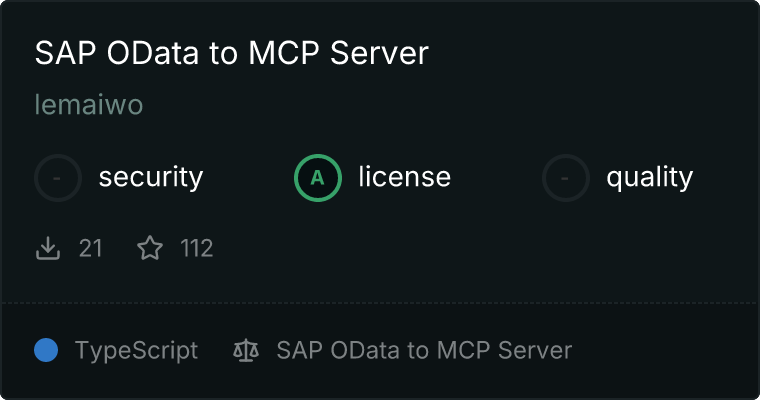Click the security label text
This screenshot has height=400, width=760.
click(x=150, y=178)
